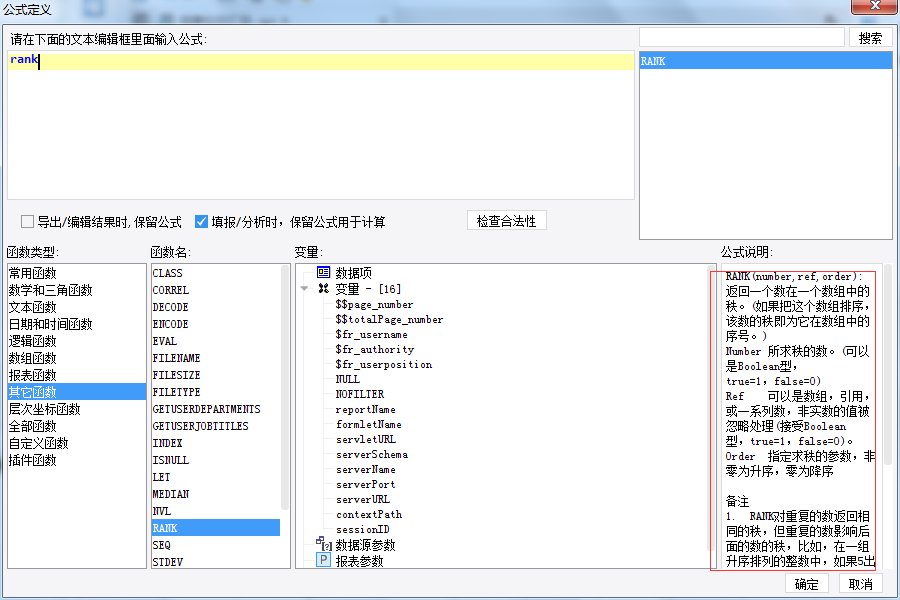Select the serverSchema variable
Image resolution: width=900 pixels, height=600 pixels.
click(371, 454)
